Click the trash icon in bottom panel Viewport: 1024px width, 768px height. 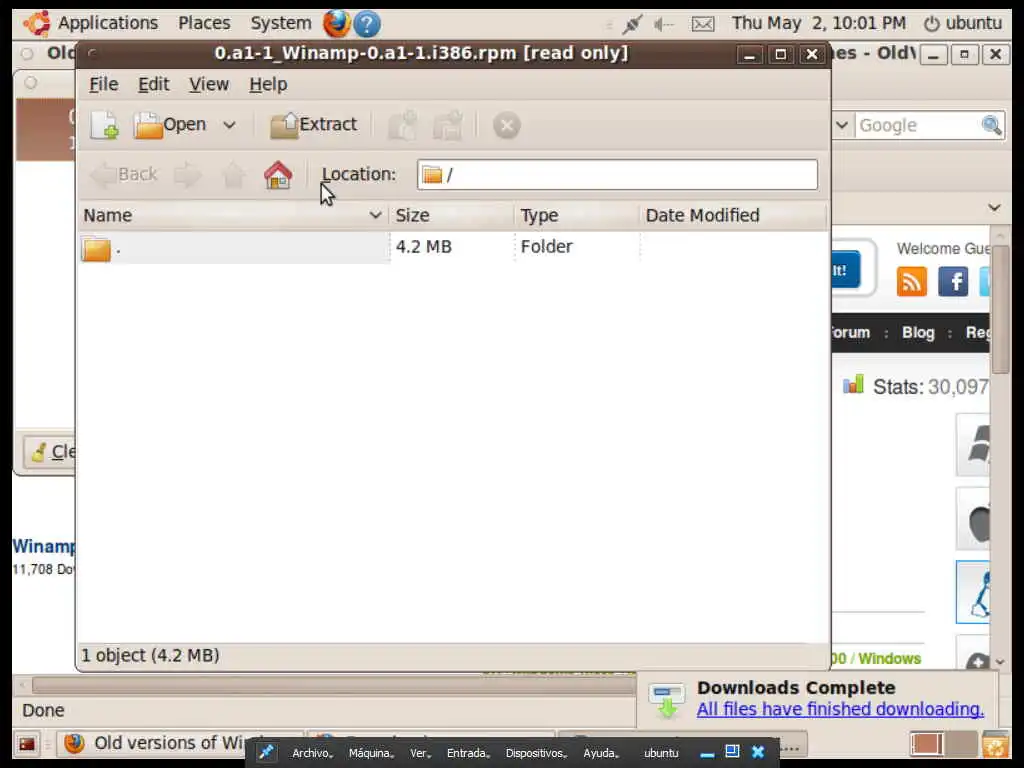(995, 744)
